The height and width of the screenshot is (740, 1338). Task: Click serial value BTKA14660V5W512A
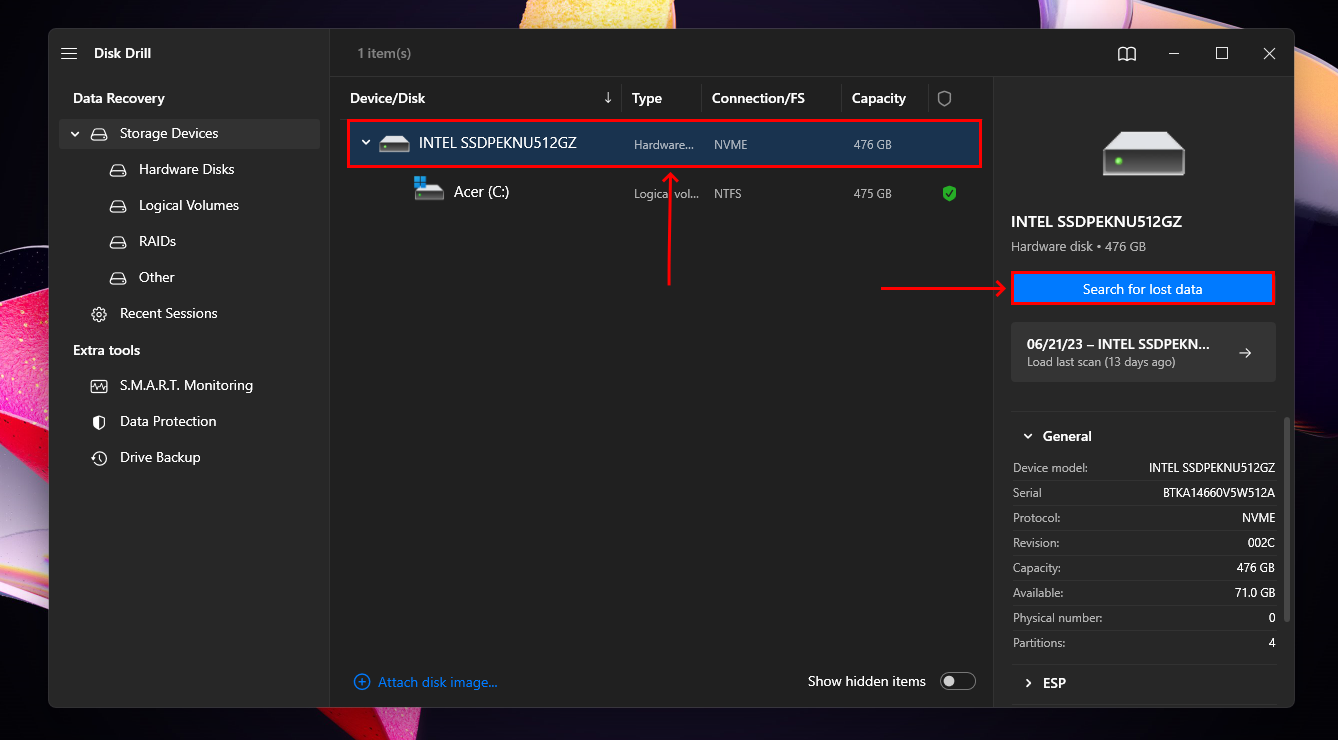(1219, 493)
